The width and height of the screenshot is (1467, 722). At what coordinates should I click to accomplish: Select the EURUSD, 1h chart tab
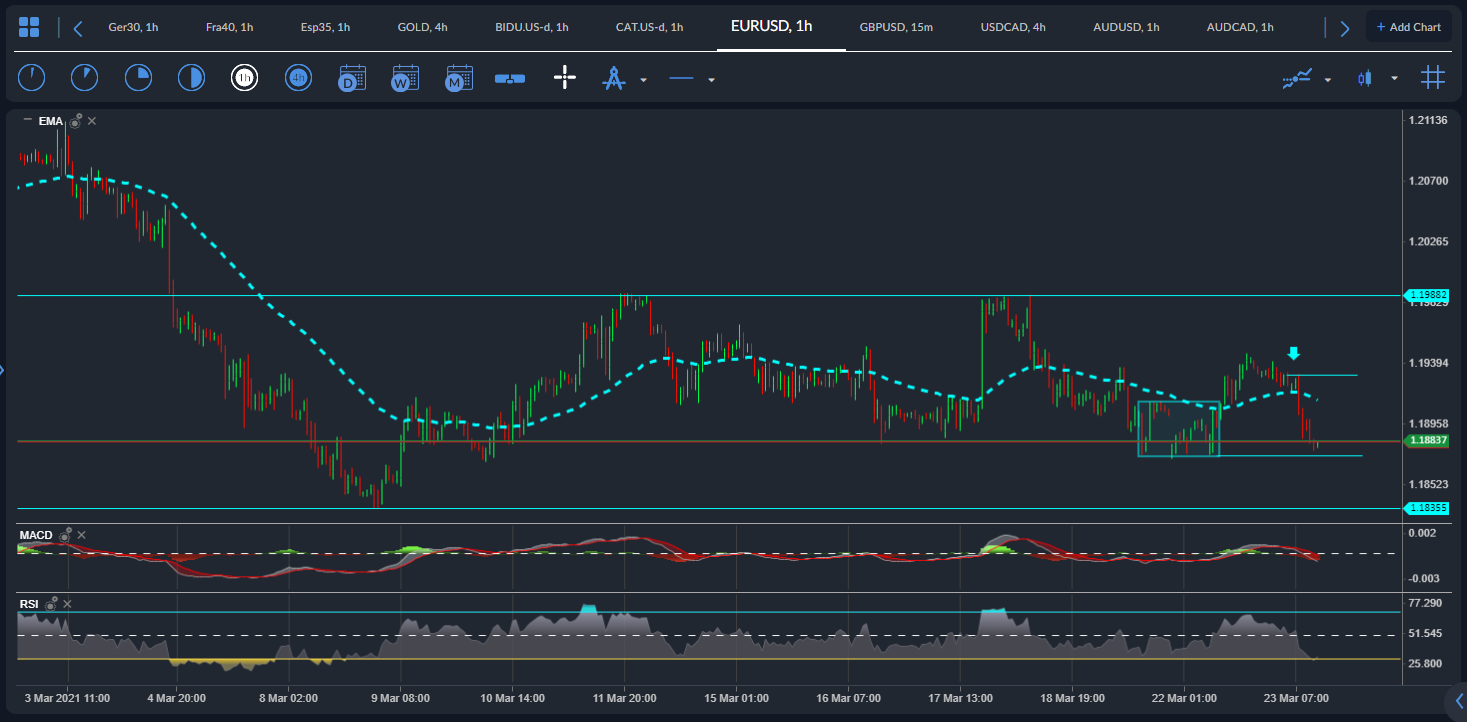click(x=771, y=26)
